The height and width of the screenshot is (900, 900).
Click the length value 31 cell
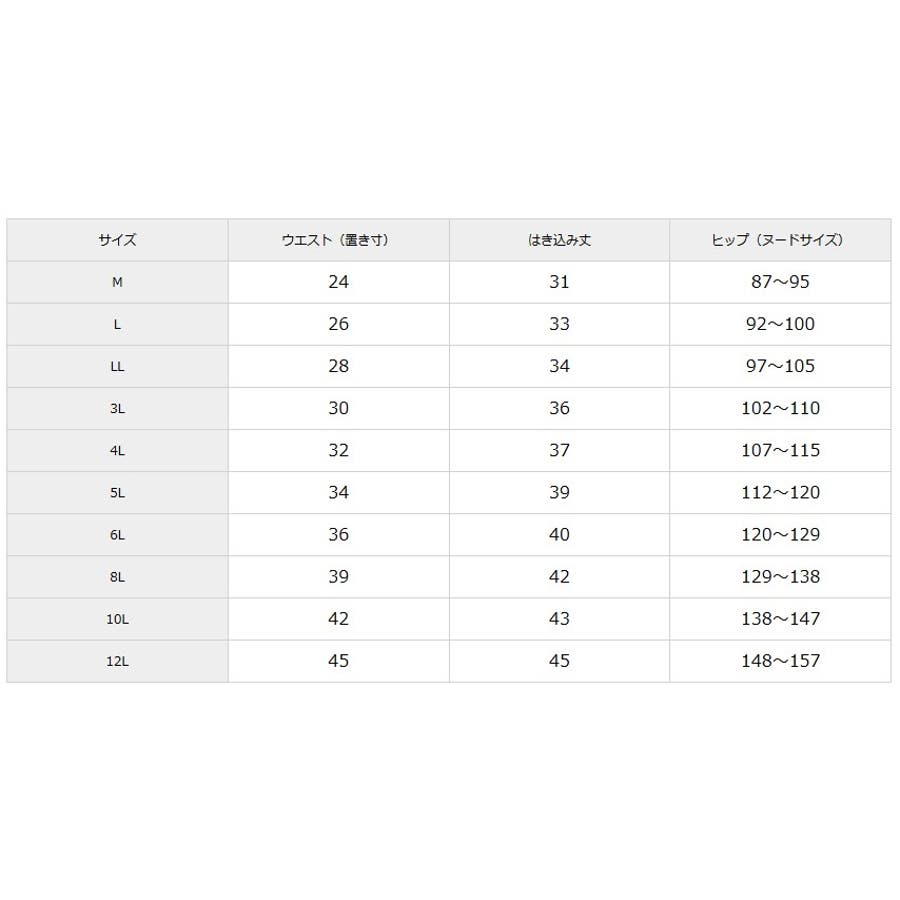[x=559, y=282]
